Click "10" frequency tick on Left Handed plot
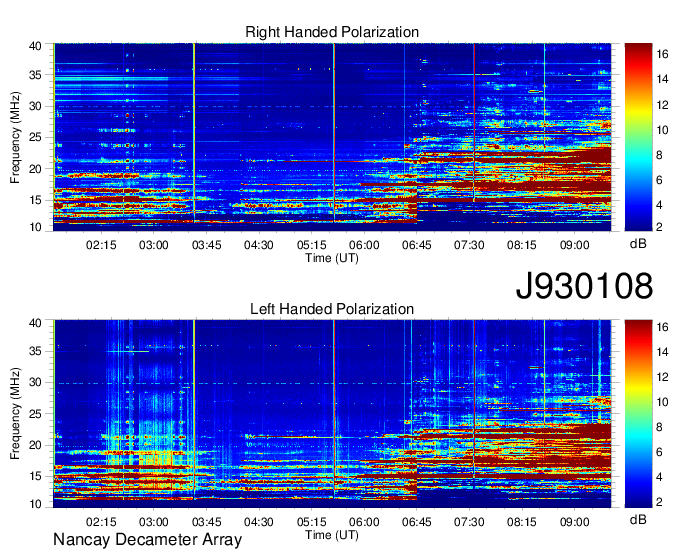Viewport: 680px width, 552px height. click(35, 504)
